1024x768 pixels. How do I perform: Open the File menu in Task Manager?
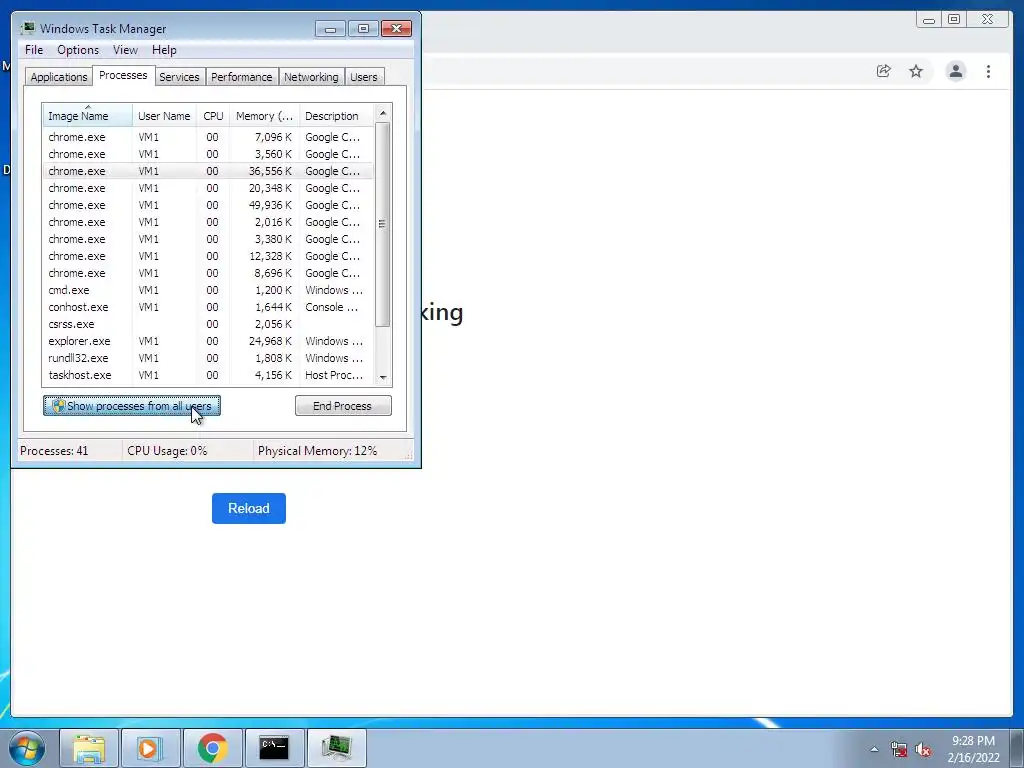pos(34,50)
